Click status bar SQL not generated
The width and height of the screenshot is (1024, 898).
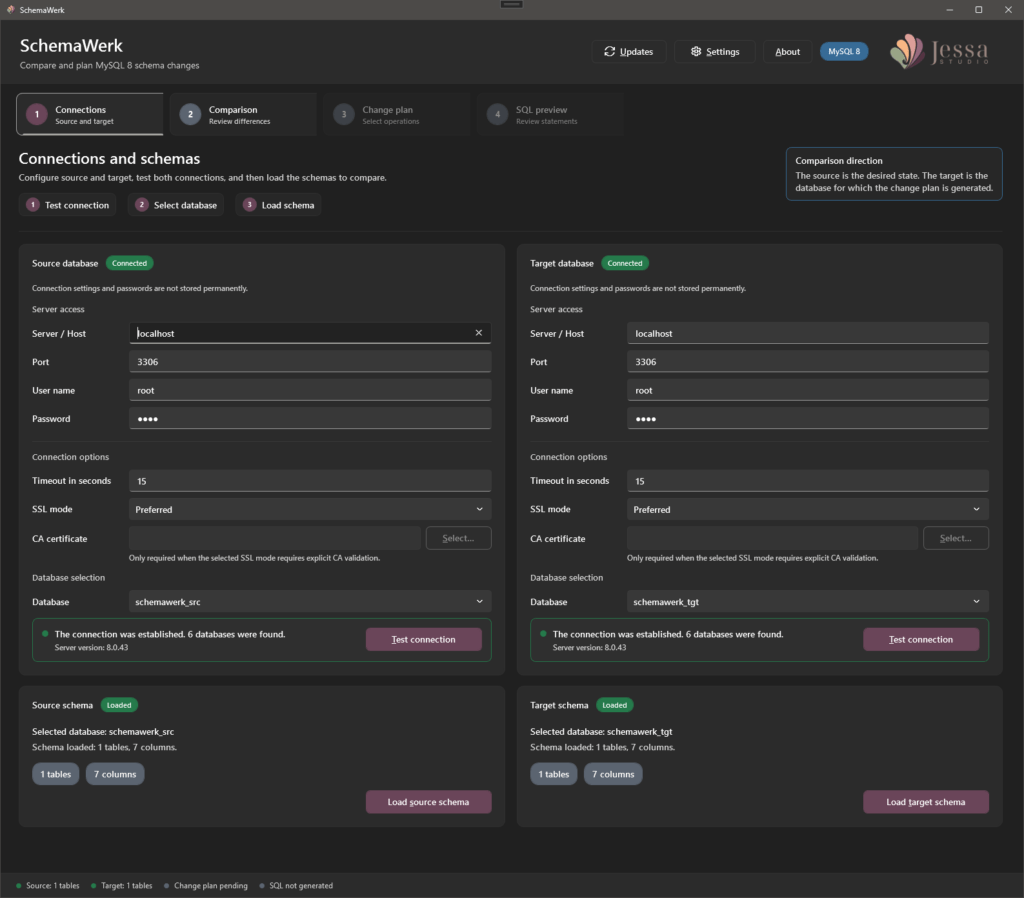click(296, 886)
